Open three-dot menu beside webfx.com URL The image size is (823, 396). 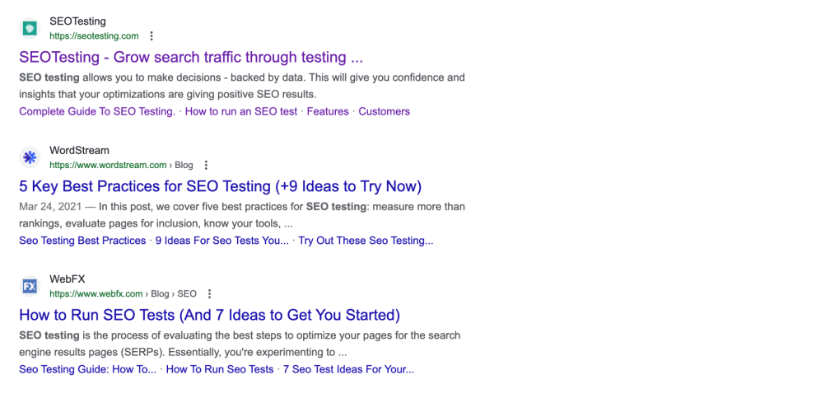[x=209, y=294]
